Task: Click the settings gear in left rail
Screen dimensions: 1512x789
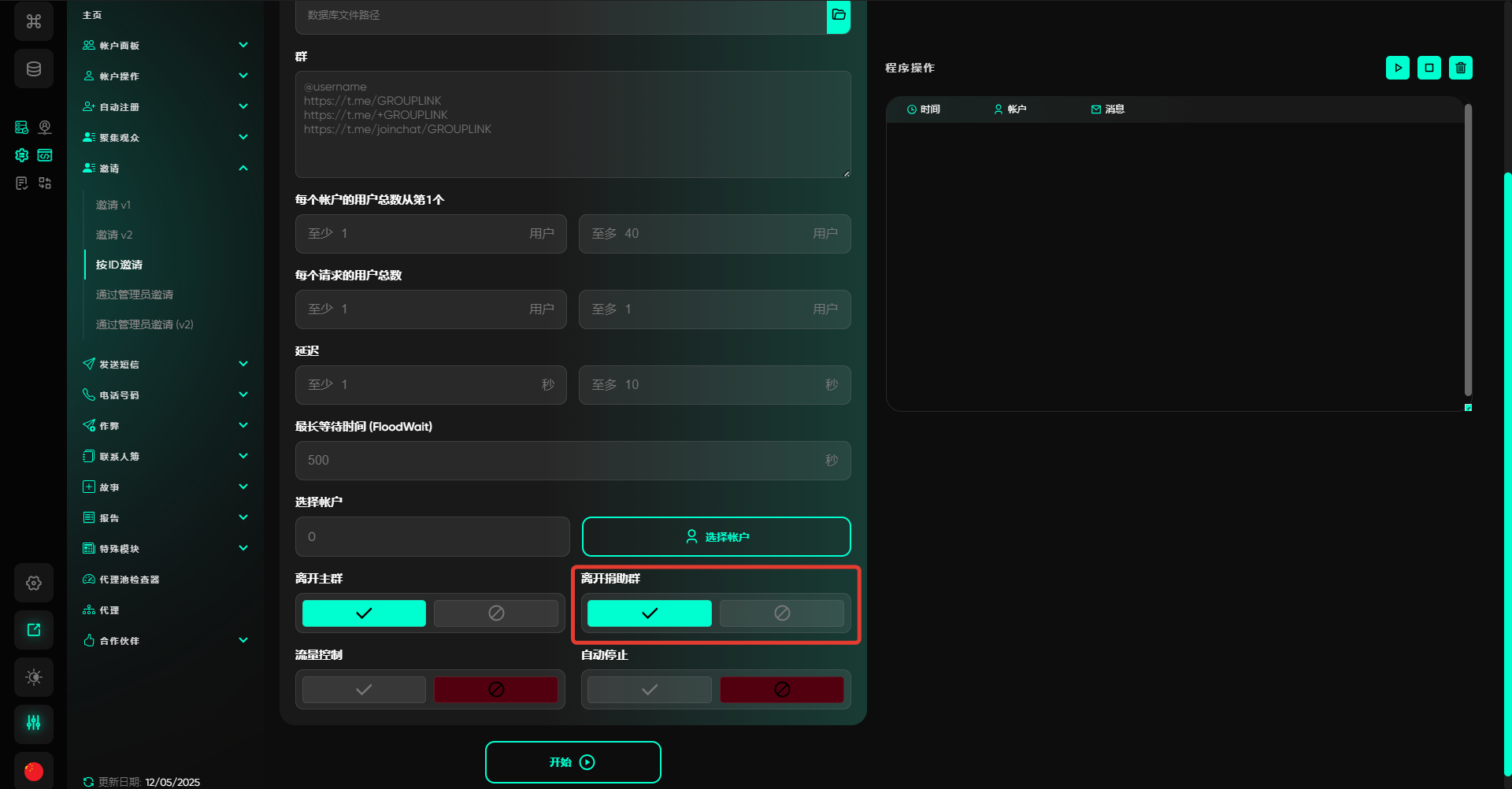Action: [x=34, y=583]
